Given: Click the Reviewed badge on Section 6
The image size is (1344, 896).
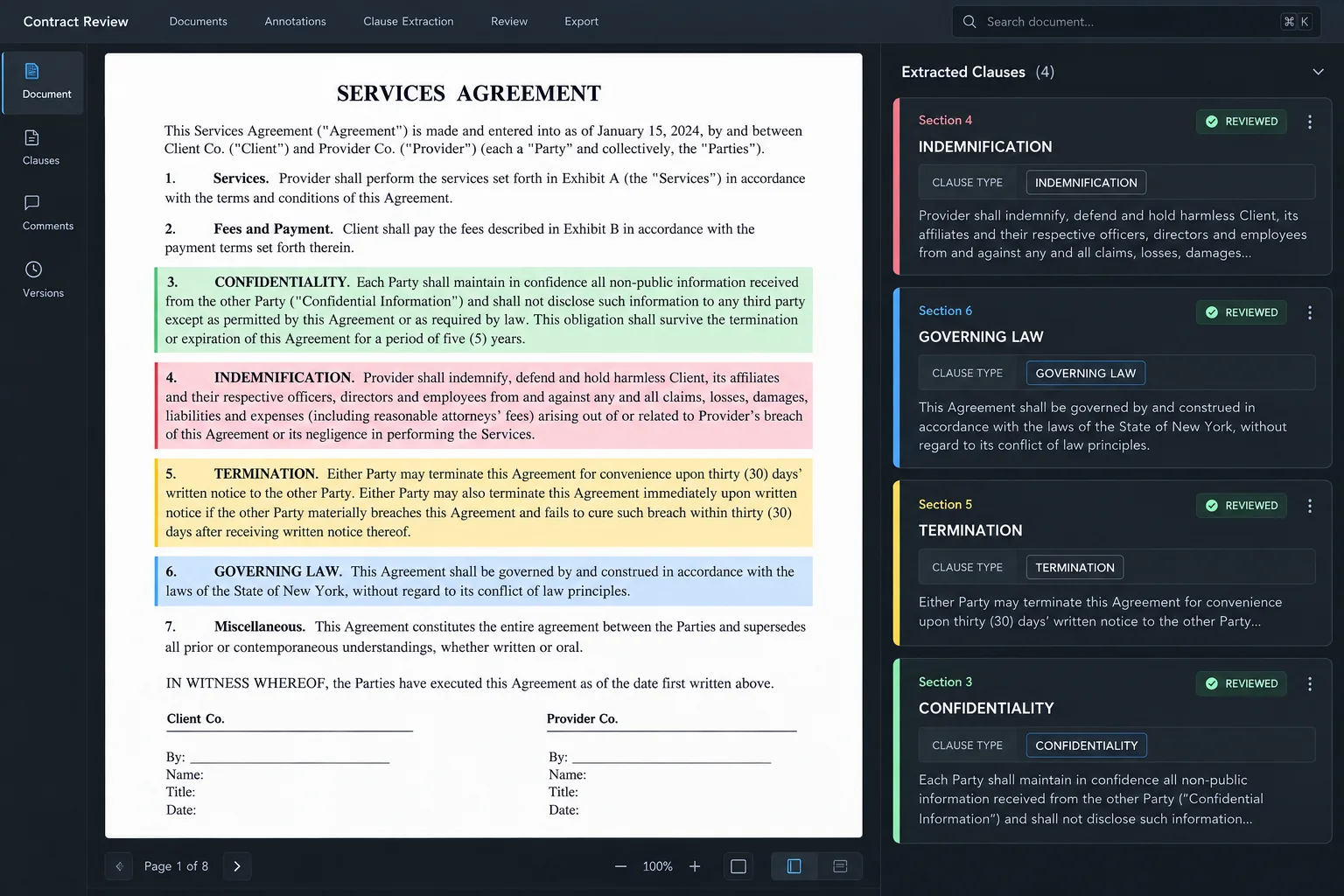Looking at the screenshot, I should tap(1241, 312).
